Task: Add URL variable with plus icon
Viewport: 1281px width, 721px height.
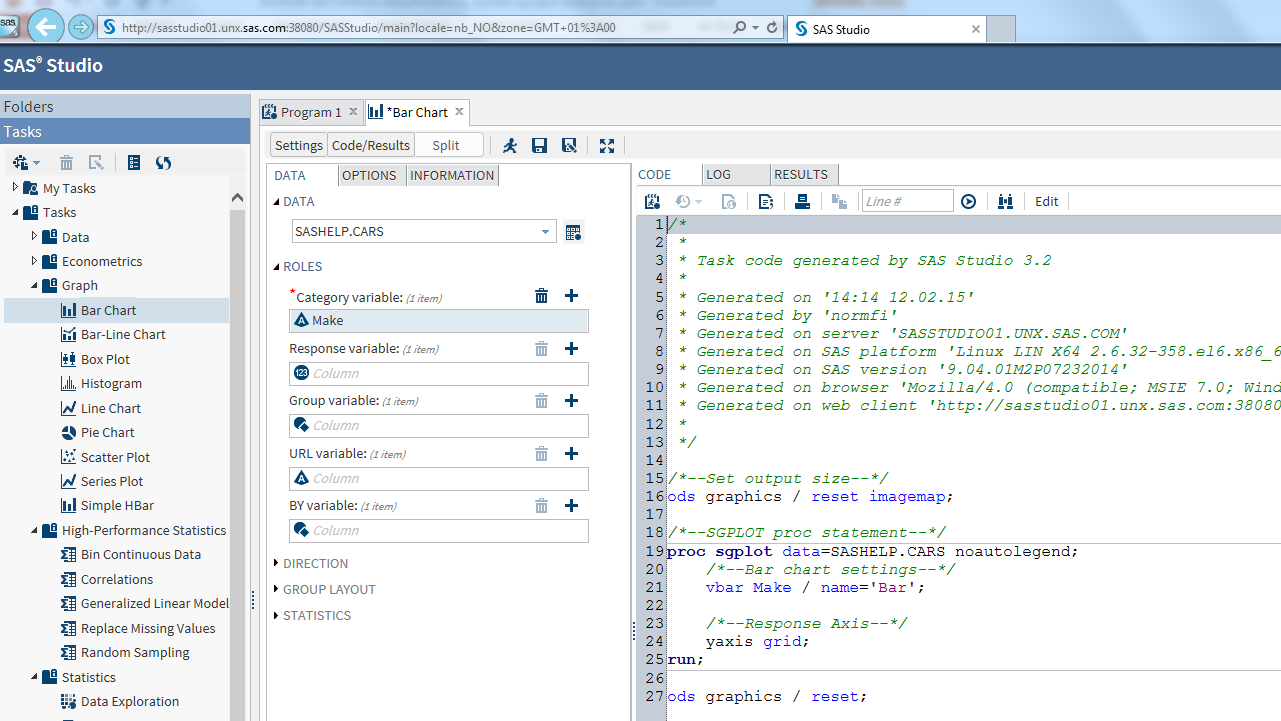Action: coord(572,453)
